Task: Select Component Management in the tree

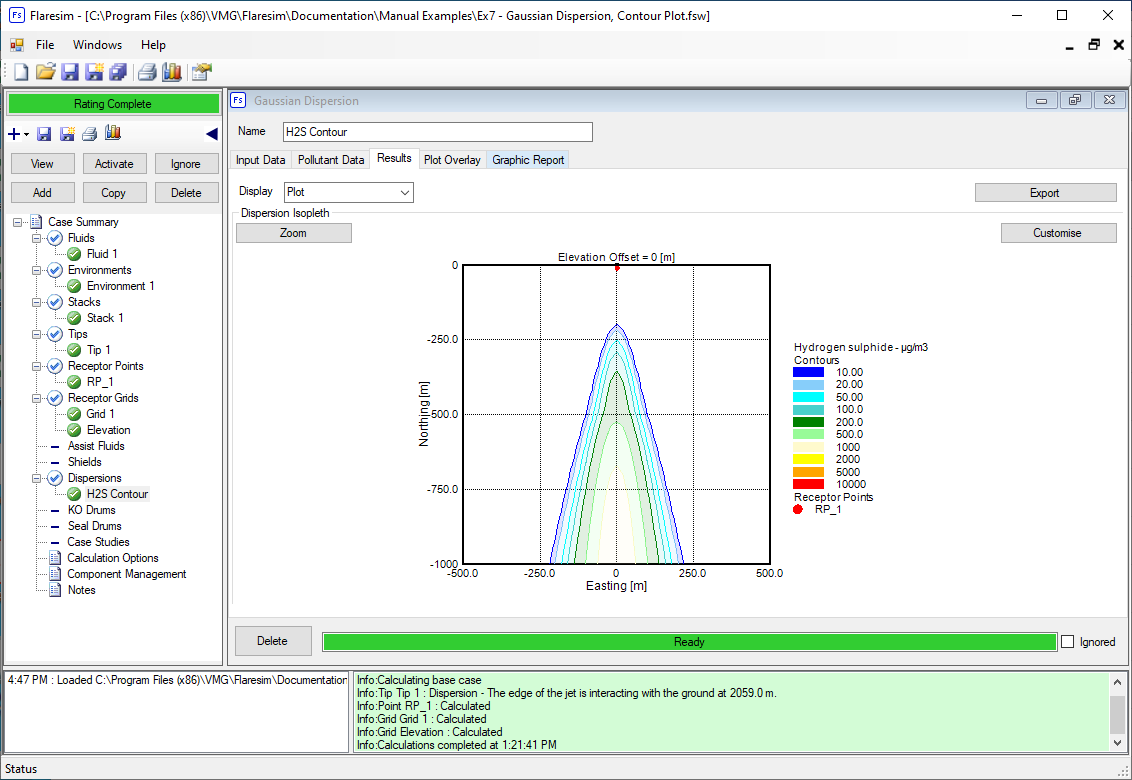Action: click(x=126, y=573)
